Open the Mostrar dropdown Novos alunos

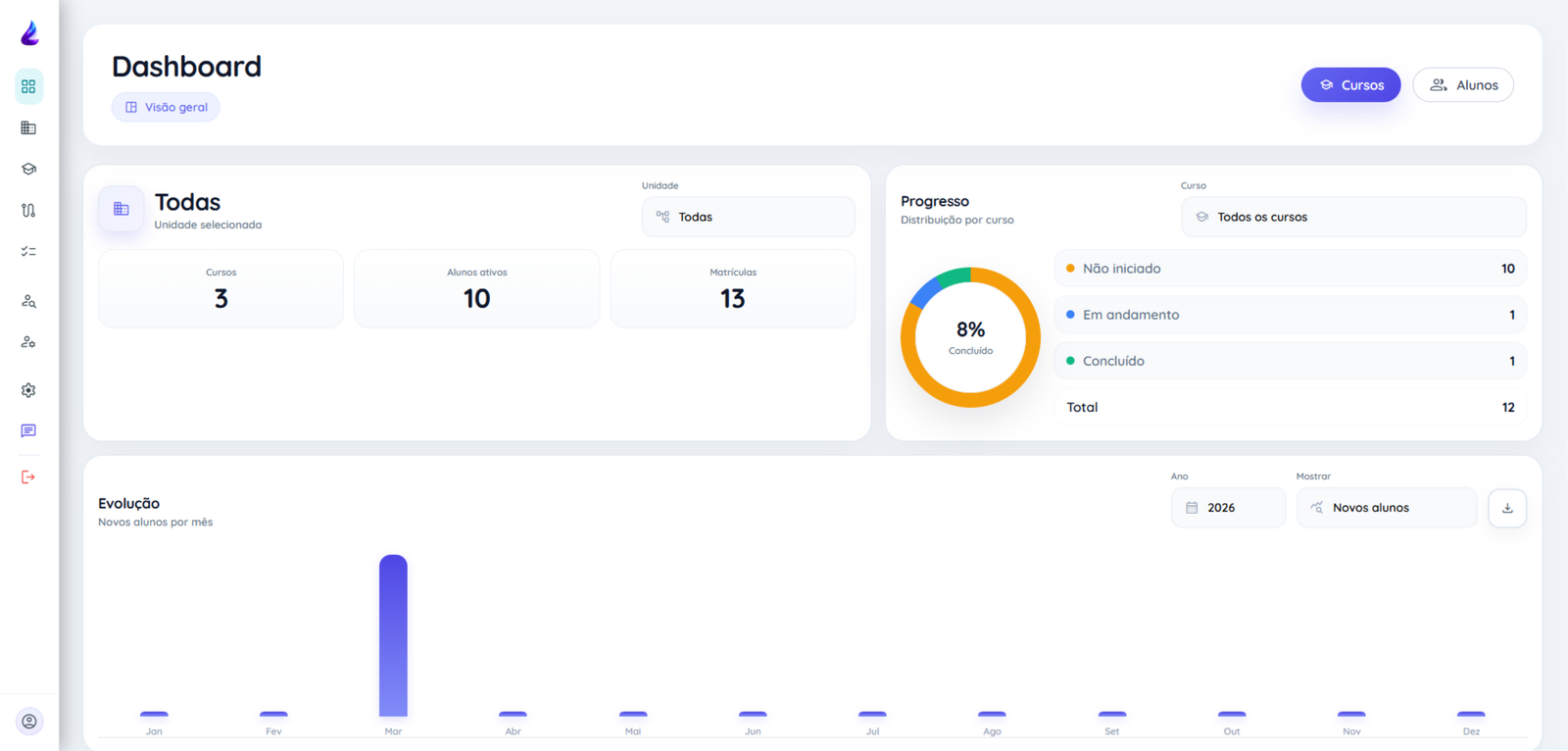1387,508
